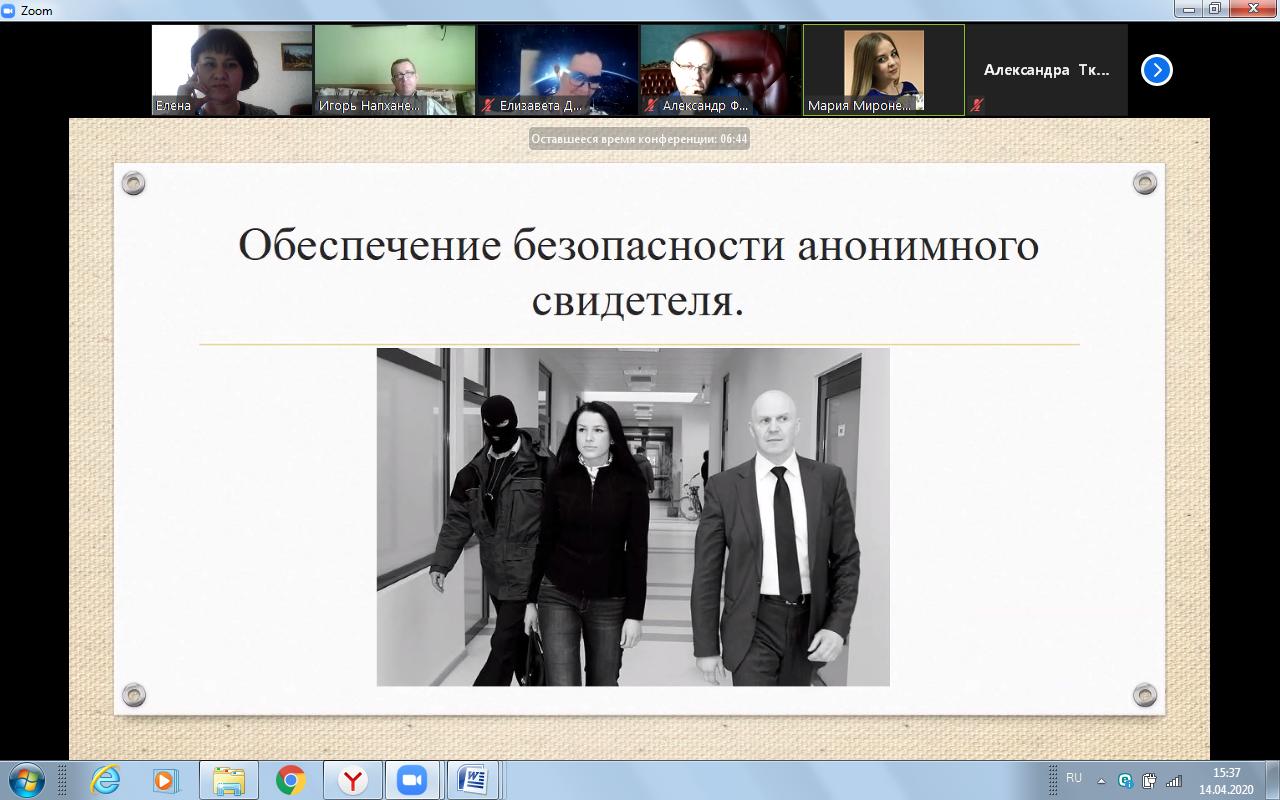
Task: Show next participants with blue arrow button
Action: [1156, 70]
